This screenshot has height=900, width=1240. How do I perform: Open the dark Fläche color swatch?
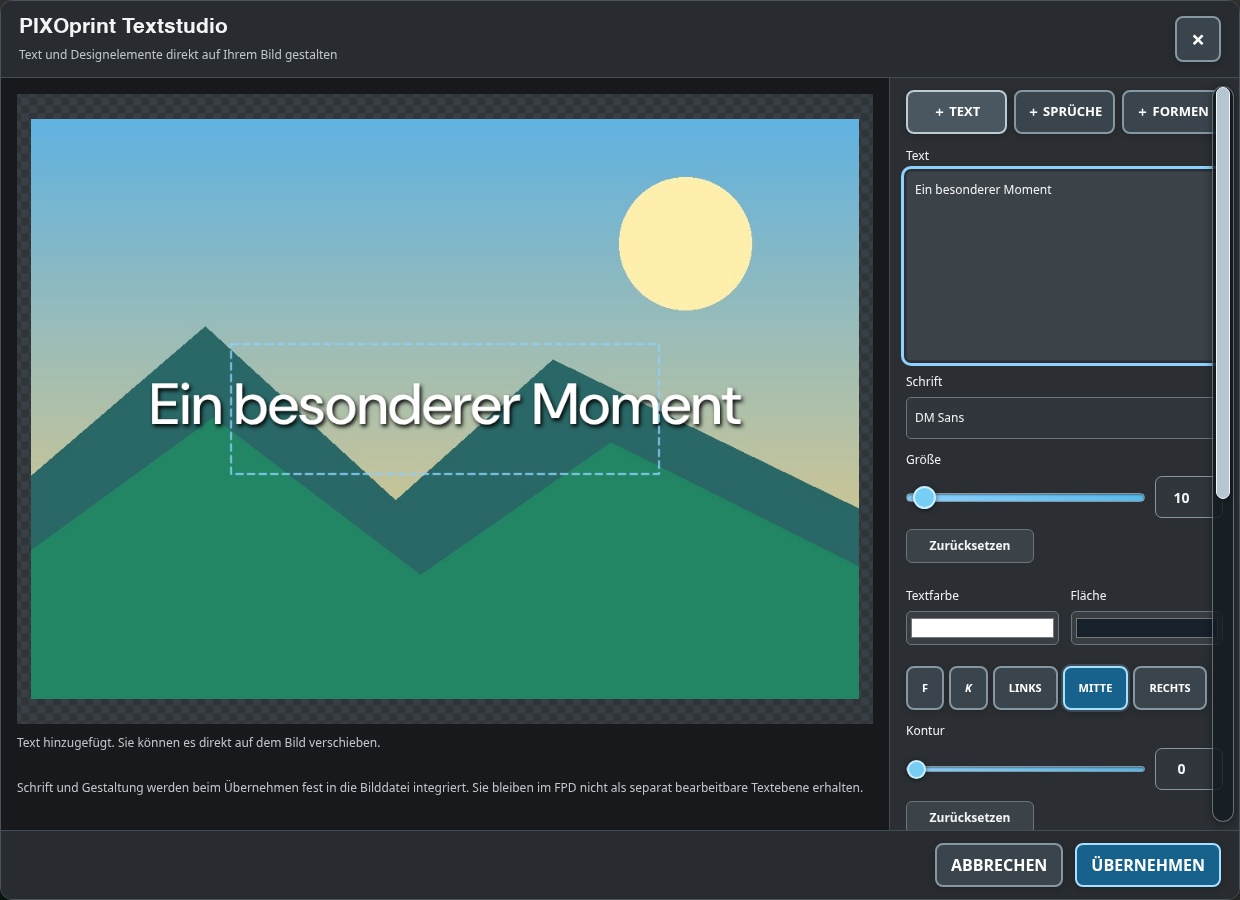coord(1146,628)
